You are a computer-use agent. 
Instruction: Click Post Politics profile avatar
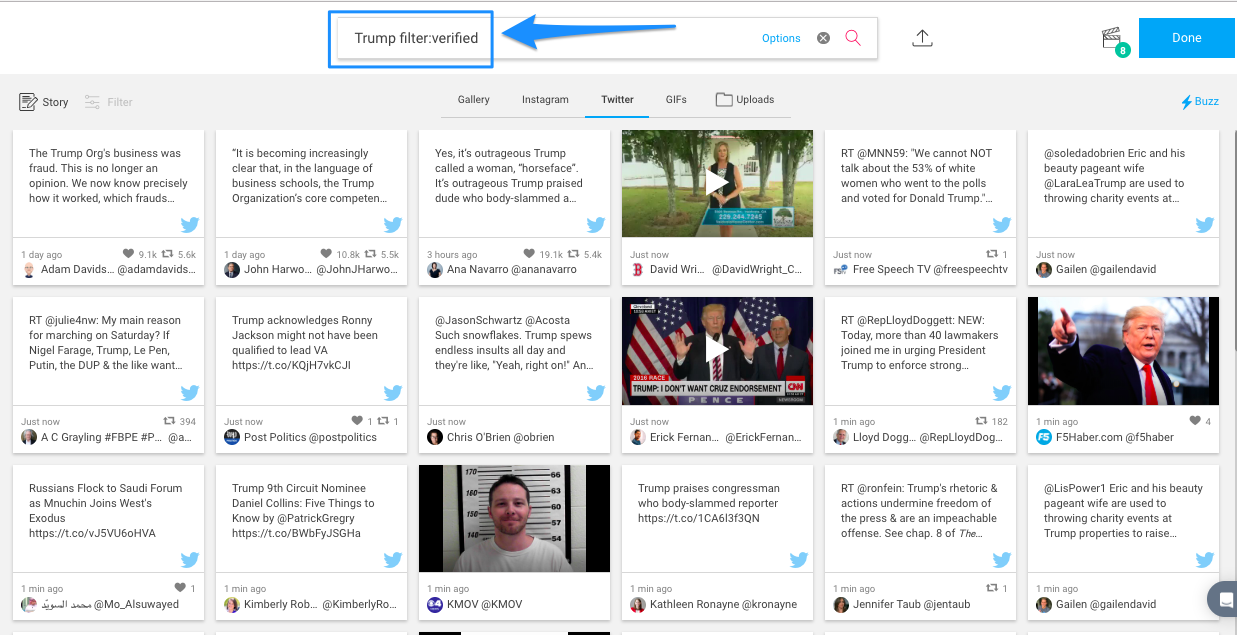(232, 437)
